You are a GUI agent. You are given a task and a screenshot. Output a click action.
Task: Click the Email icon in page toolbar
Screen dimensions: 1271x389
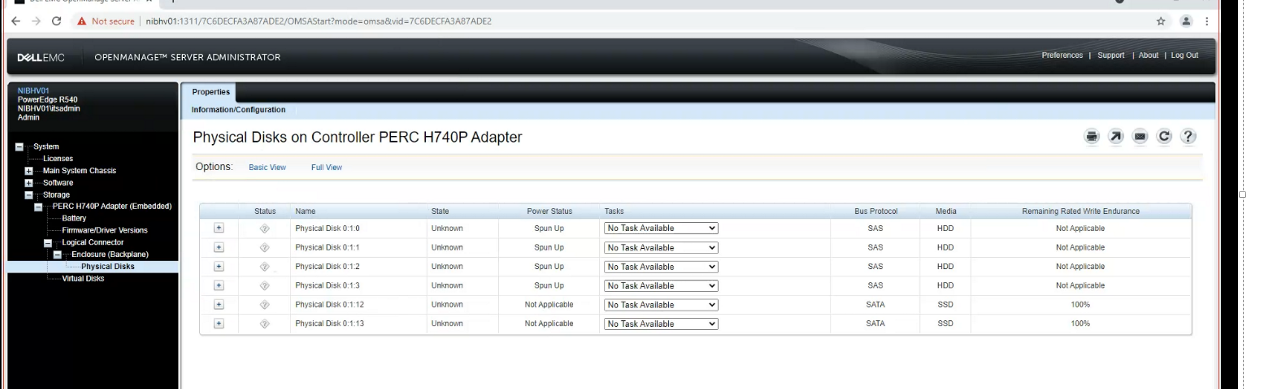[1140, 137]
